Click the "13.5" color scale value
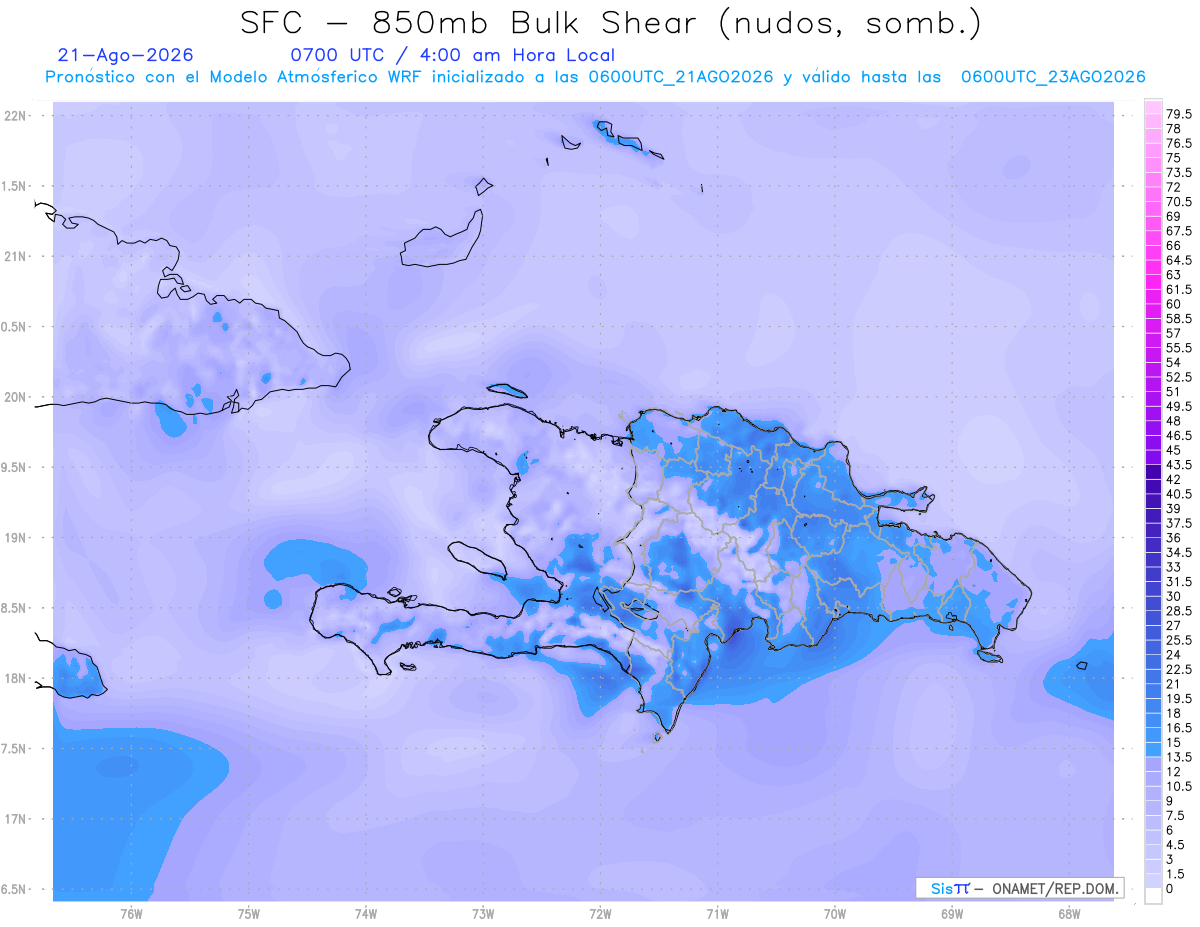 1178,757
